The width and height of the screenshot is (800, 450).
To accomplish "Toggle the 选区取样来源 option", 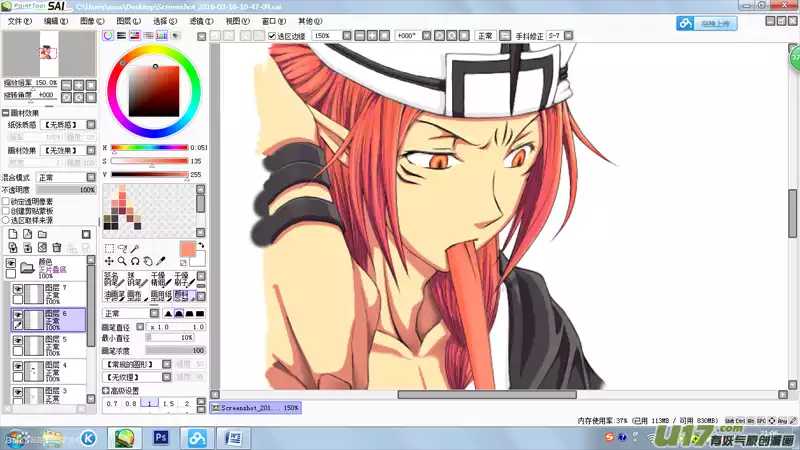I will point(6,220).
